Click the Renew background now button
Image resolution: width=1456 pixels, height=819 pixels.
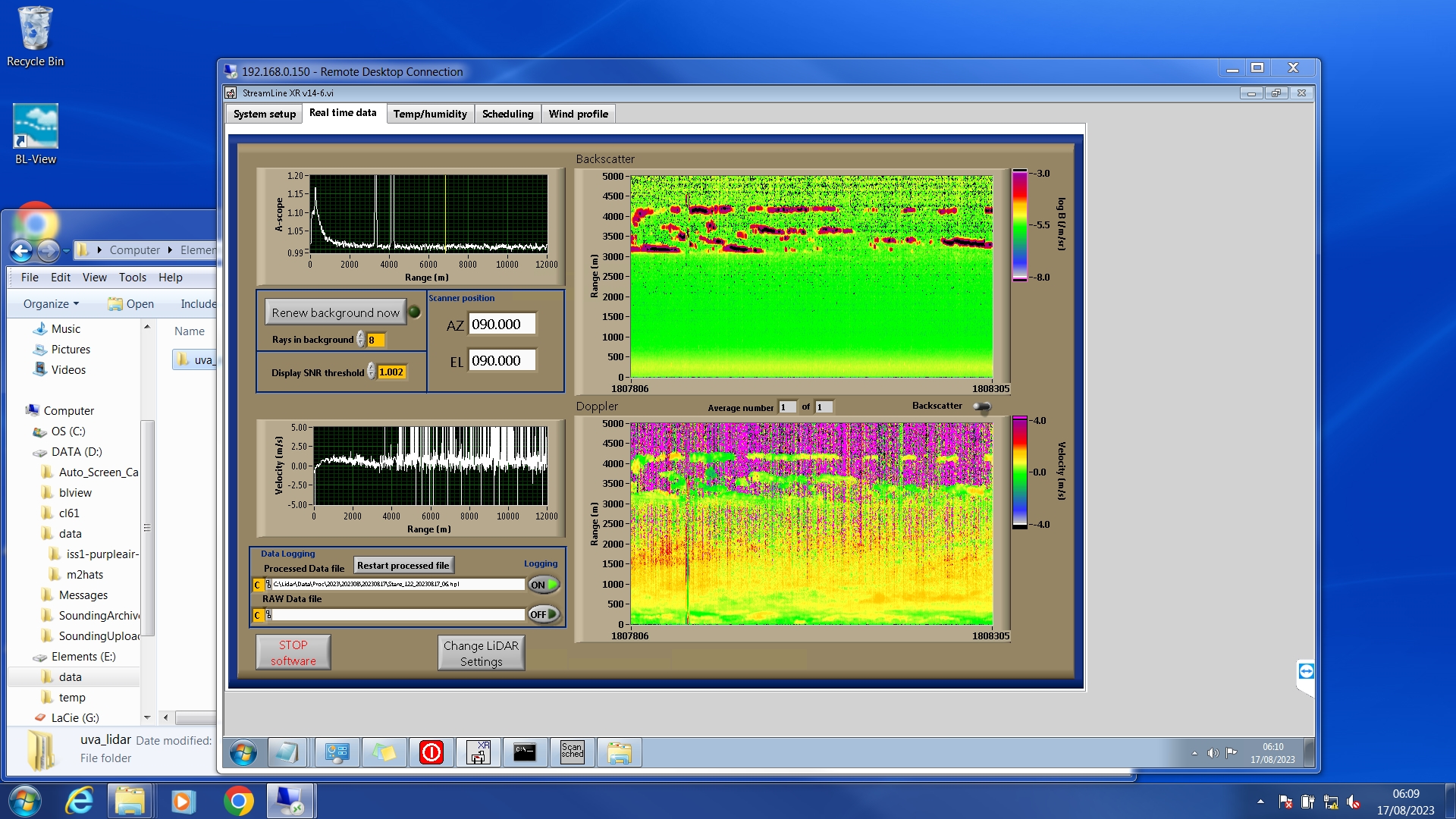335,312
